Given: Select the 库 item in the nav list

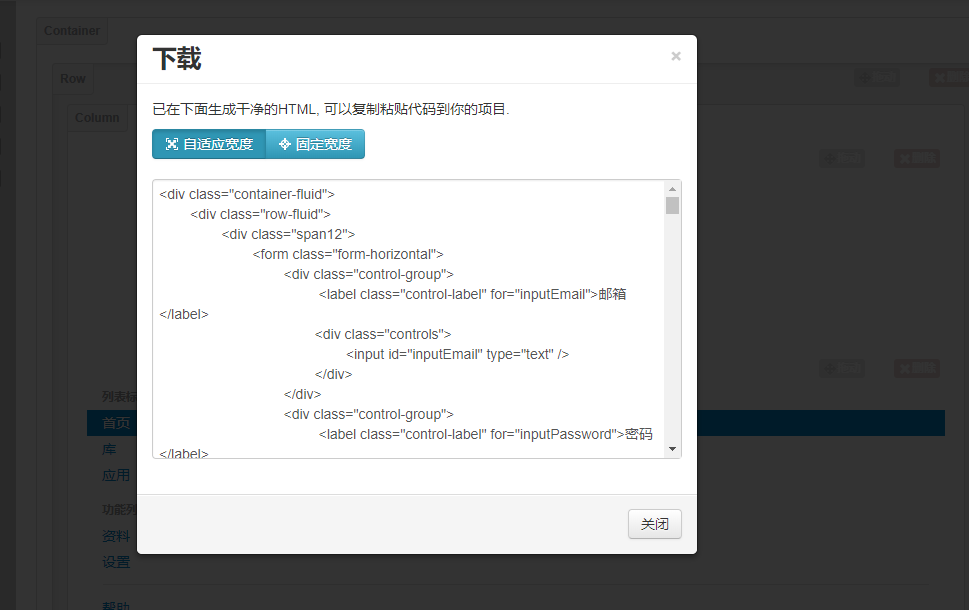Looking at the screenshot, I should [110, 450].
